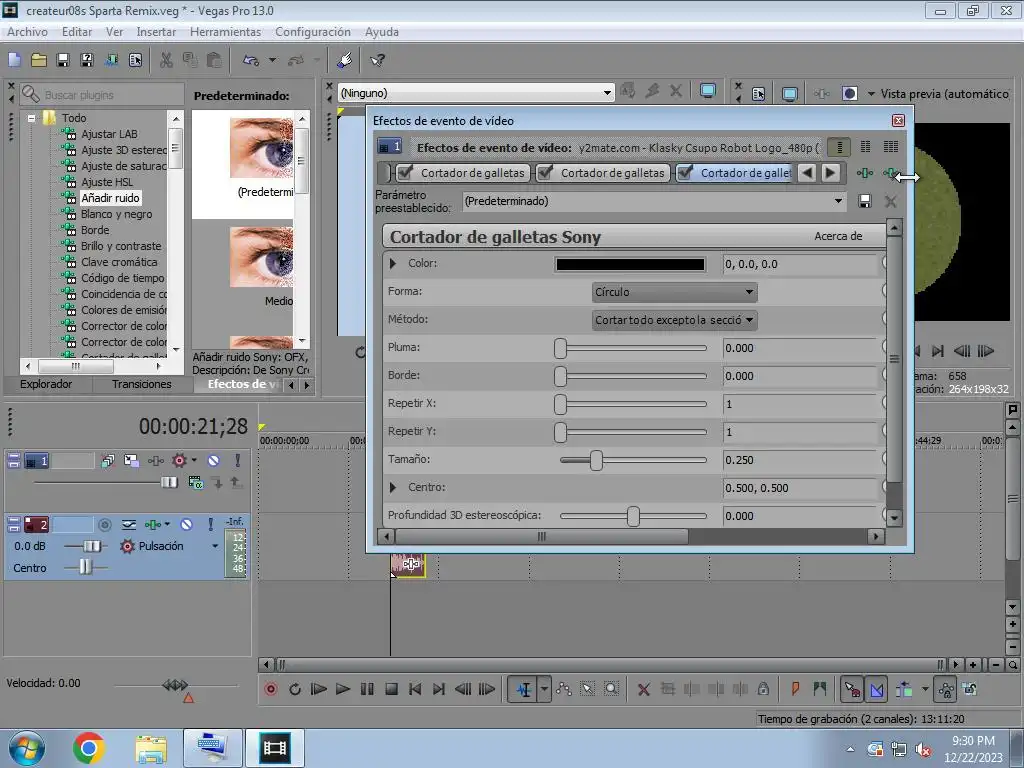Open the project properties icon in the toolbar

135,60
